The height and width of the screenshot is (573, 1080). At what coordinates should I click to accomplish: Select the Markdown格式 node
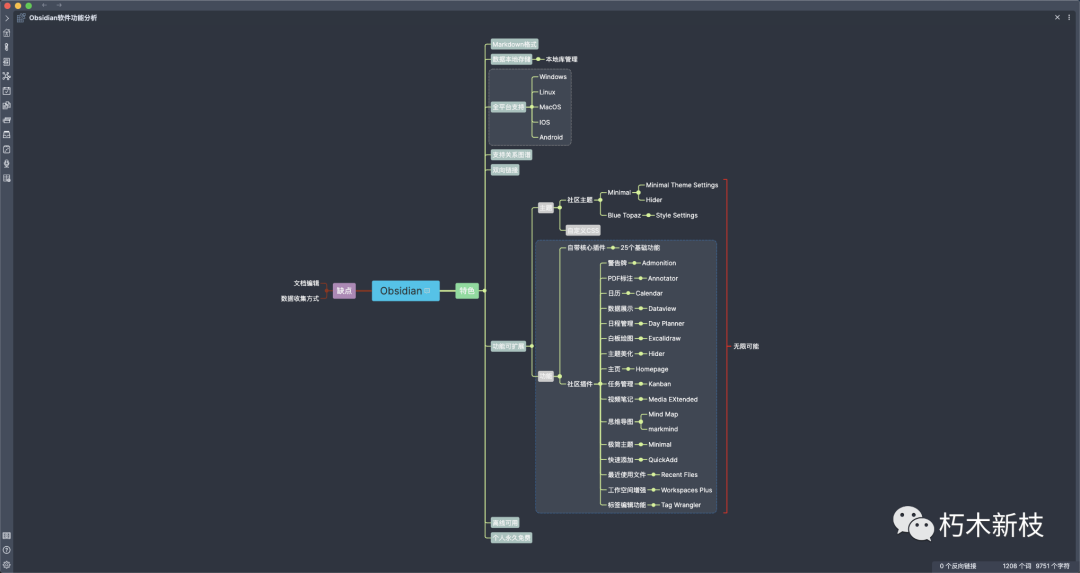[x=515, y=44]
